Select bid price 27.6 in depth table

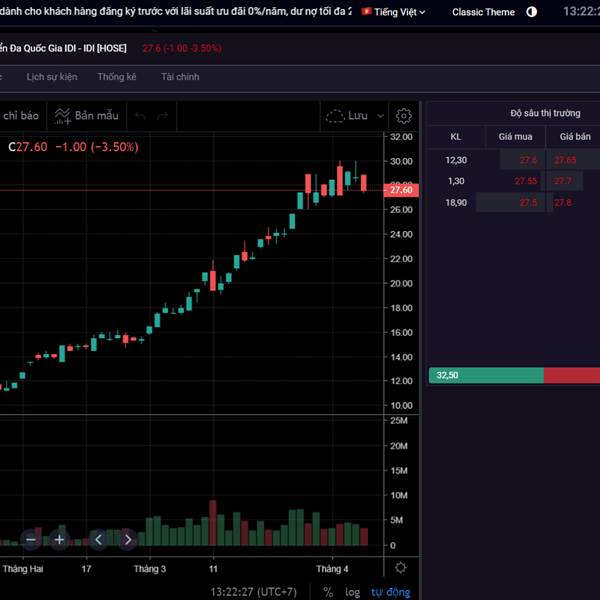pyautogui.click(x=528, y=160)
